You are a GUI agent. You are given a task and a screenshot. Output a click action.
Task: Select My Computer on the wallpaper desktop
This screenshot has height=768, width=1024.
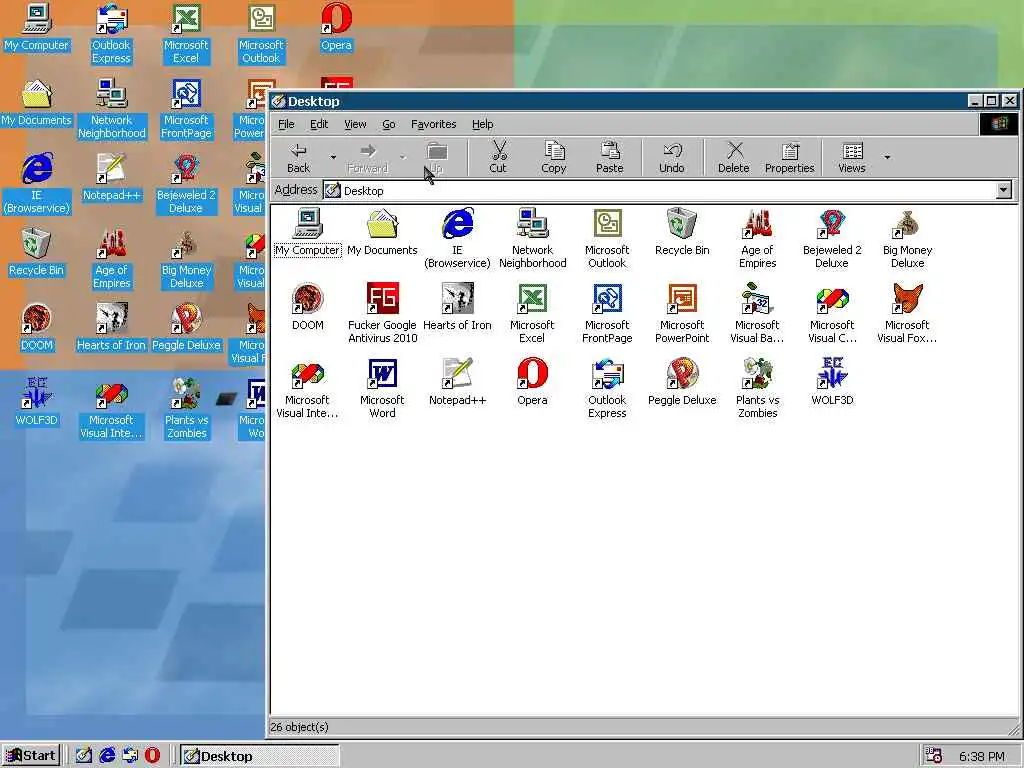tap(37, 27)
